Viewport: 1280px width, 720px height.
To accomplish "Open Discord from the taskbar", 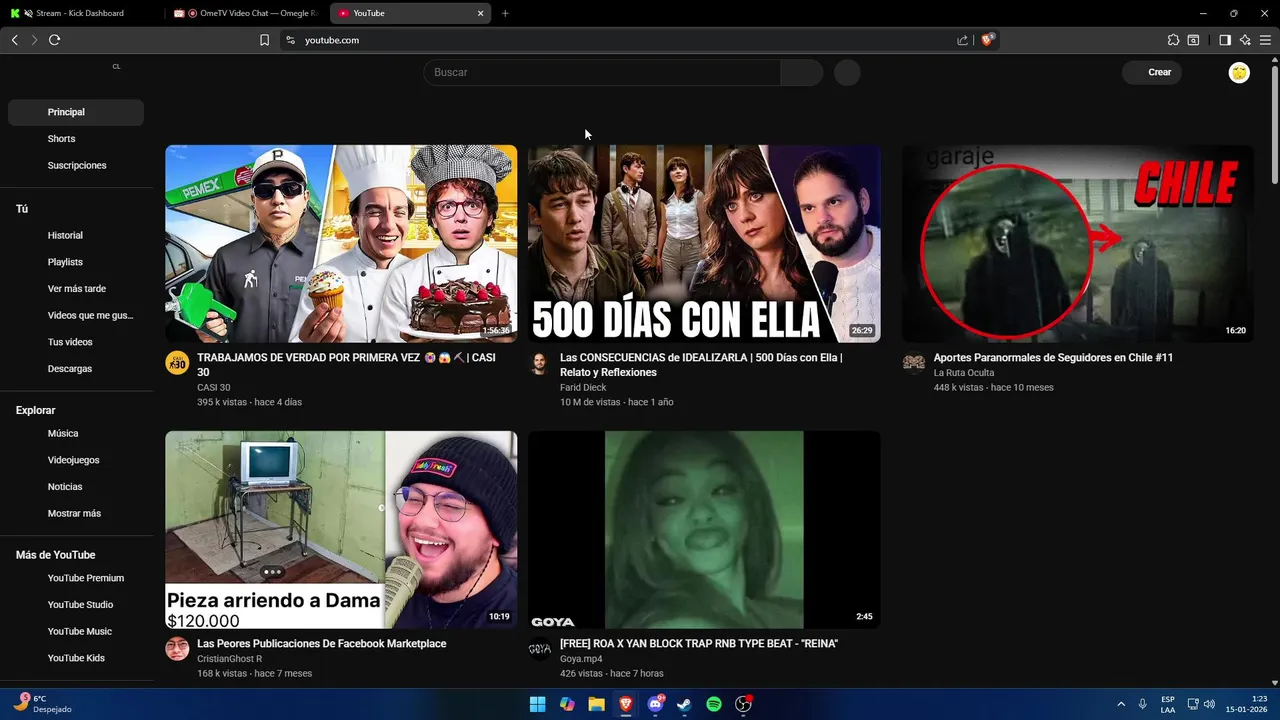I will pyautogui.click(x=655, y=704).
